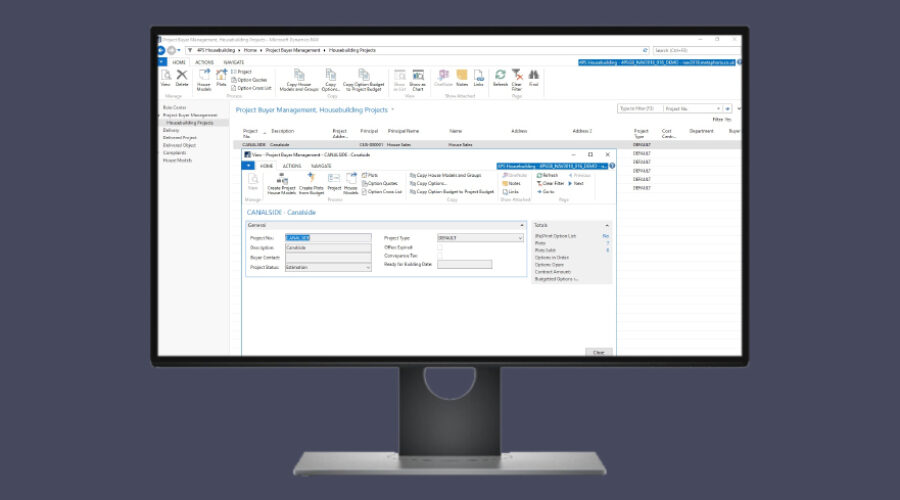Toggle the Conveyance Tax checkbox
900x500 pixels.
(x=440, y=256)
